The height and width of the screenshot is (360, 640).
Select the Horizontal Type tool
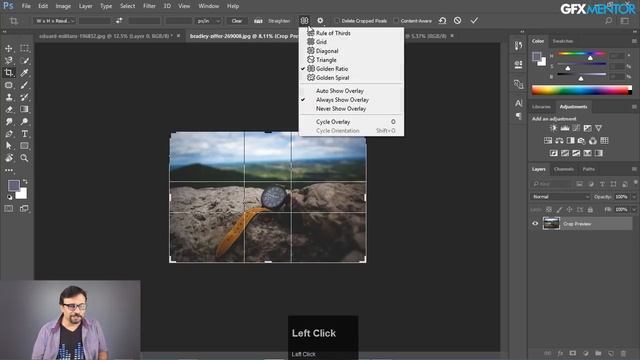pos(24,134)
